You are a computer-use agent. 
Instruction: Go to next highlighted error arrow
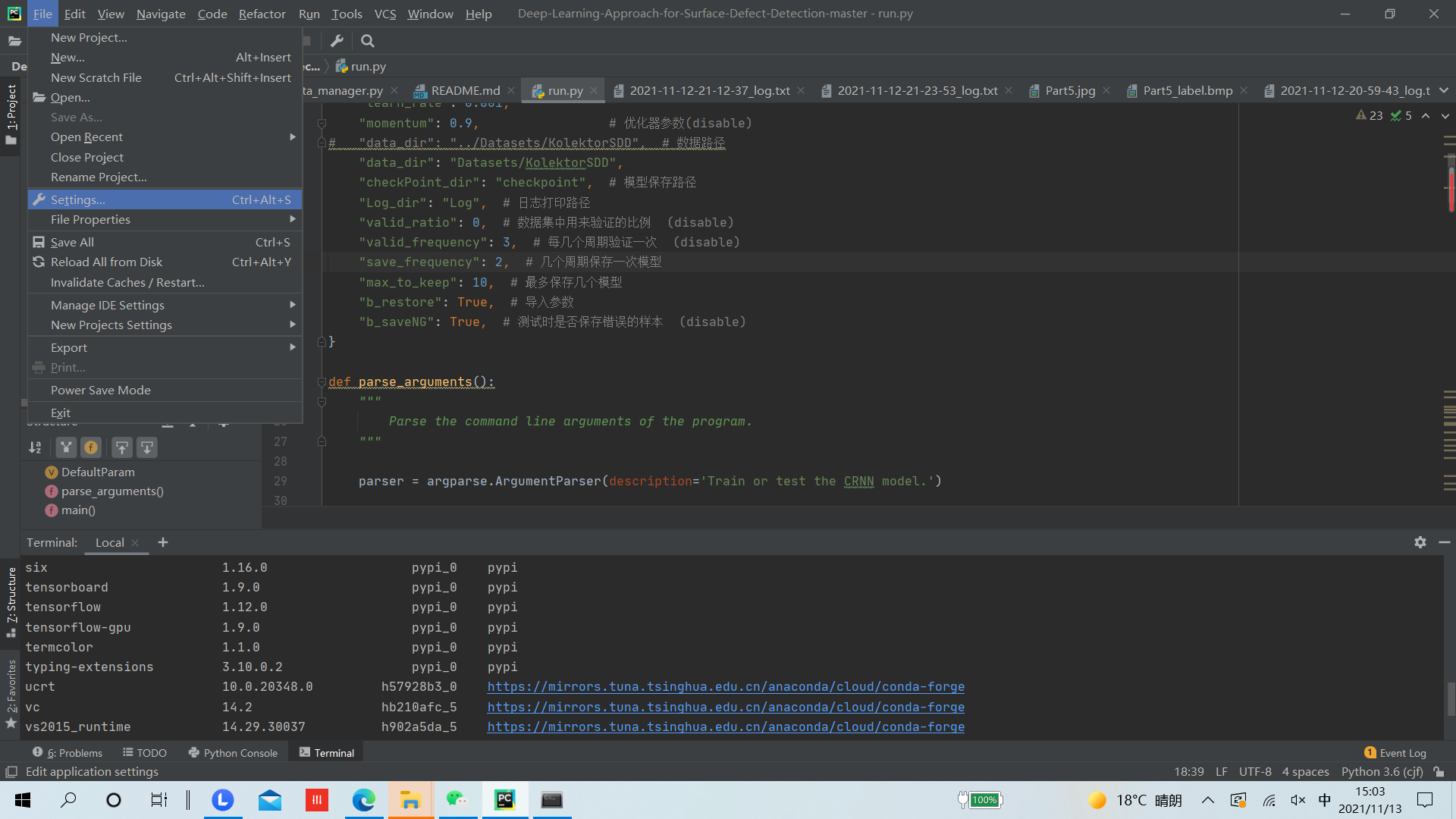(1445, 116)
